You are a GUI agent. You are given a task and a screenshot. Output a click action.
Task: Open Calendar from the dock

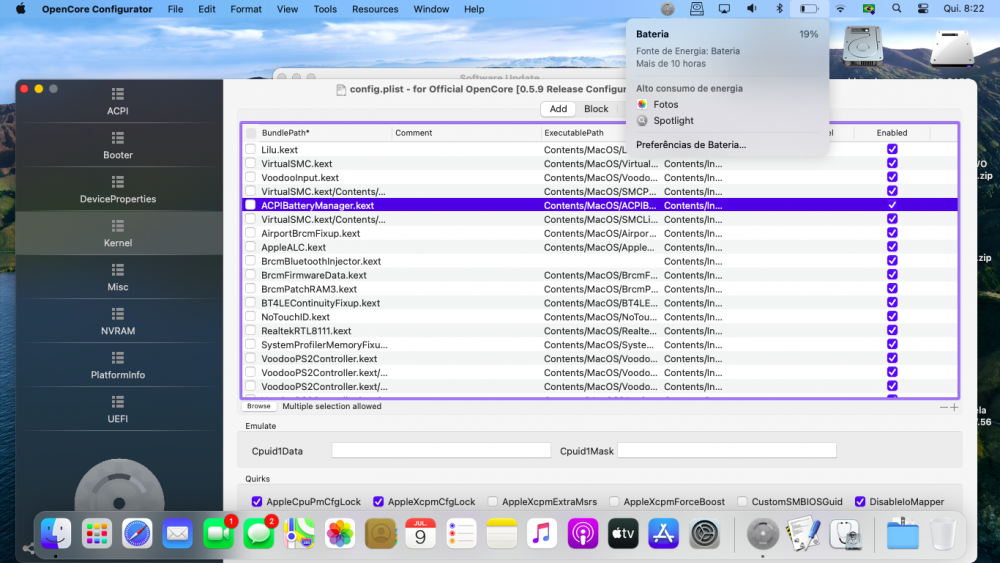click(420, 534)
